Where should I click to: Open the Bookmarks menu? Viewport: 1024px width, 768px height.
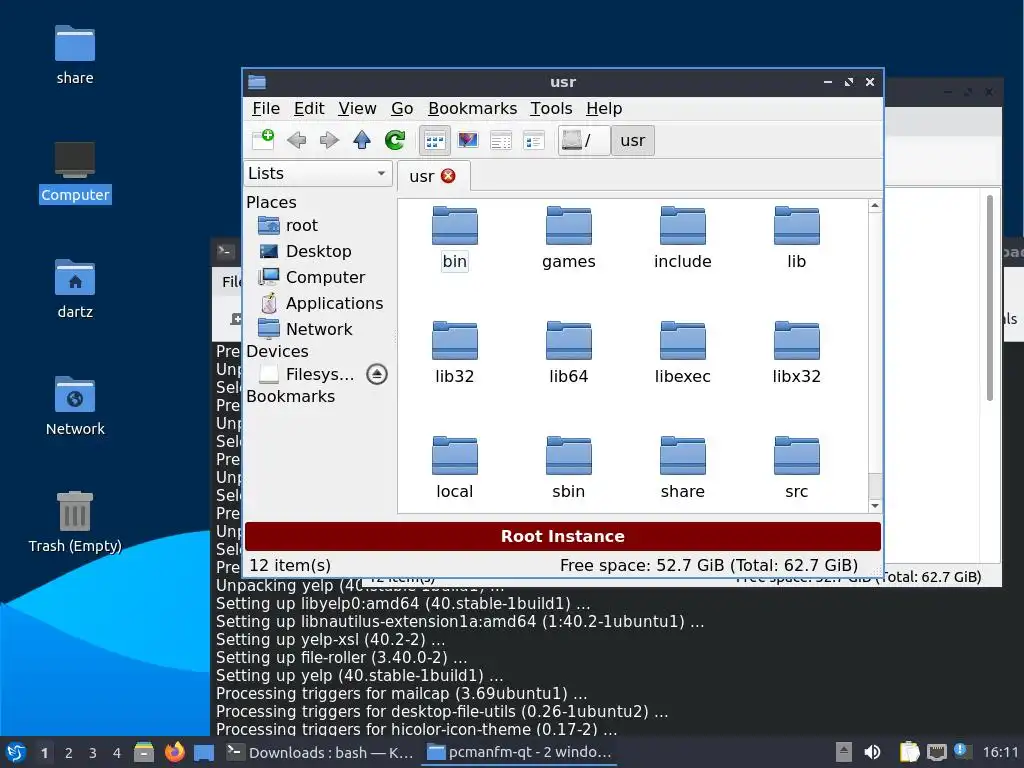472,108
